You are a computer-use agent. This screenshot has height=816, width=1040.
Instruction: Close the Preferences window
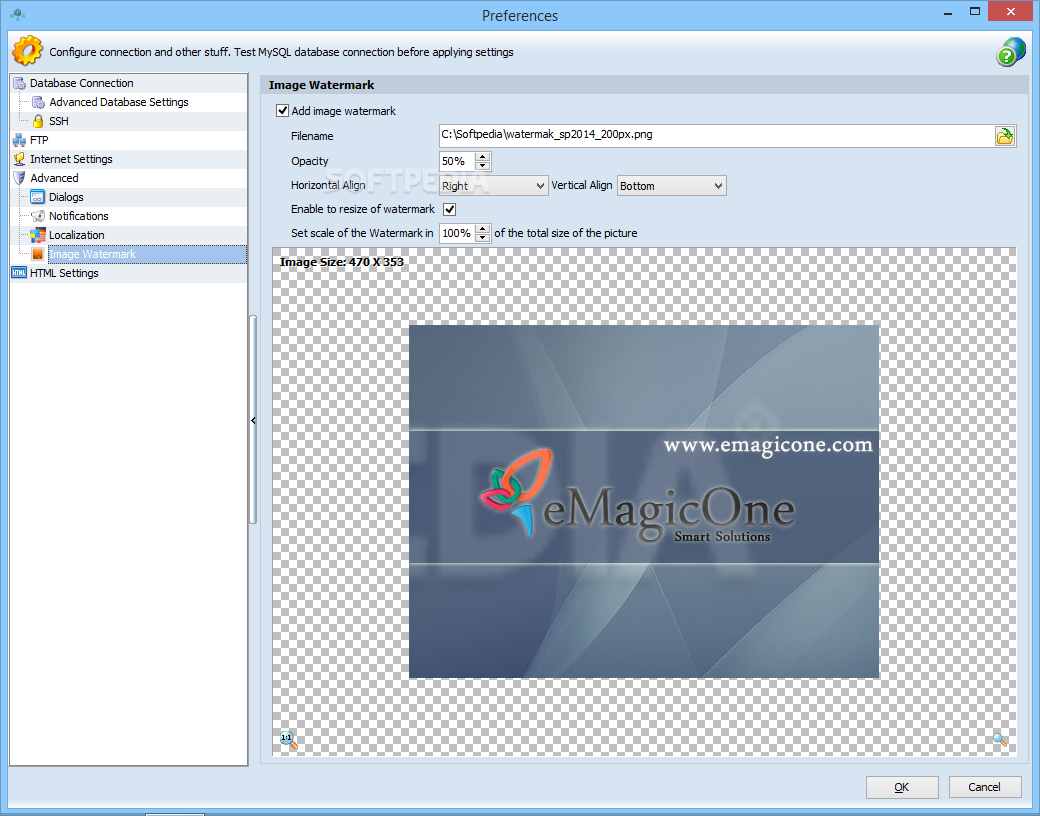(1011, 11)
